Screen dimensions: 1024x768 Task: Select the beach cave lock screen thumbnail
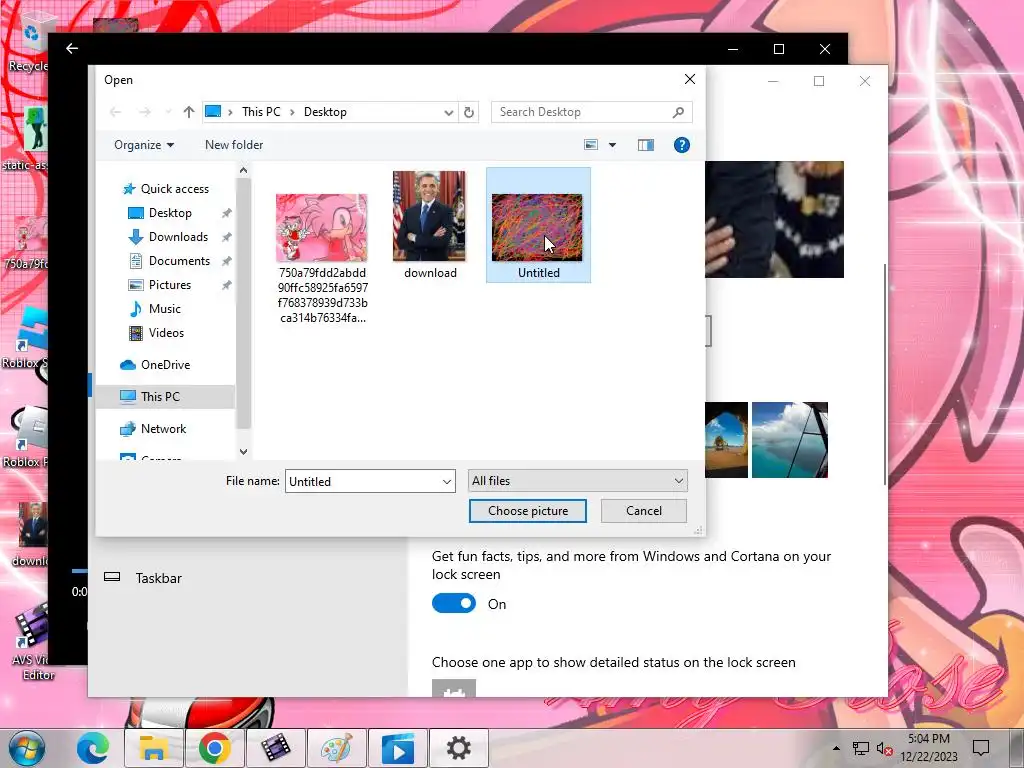click(726, 440)
